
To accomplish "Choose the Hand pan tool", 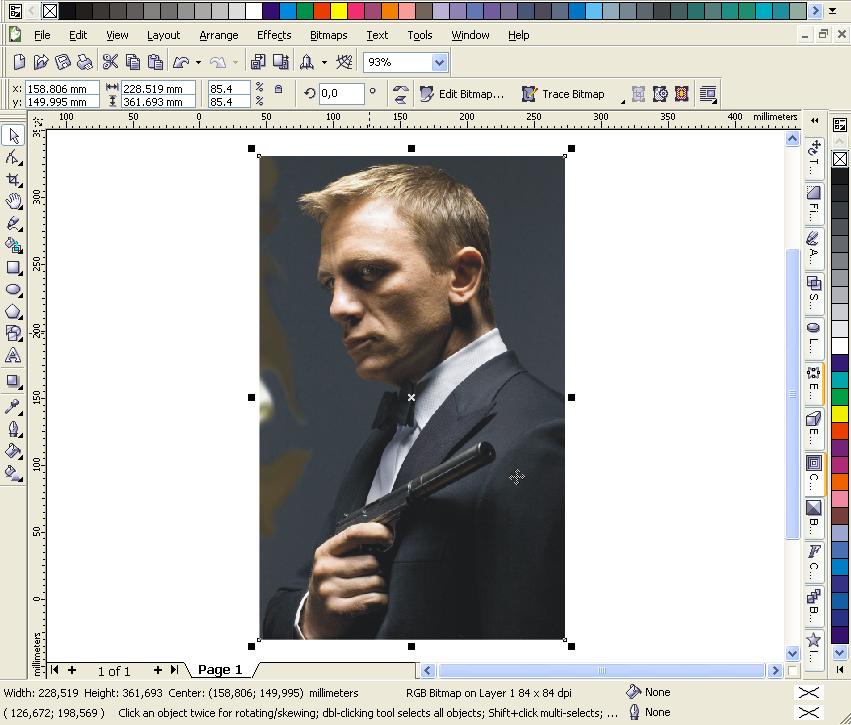I will coord(13,201).
